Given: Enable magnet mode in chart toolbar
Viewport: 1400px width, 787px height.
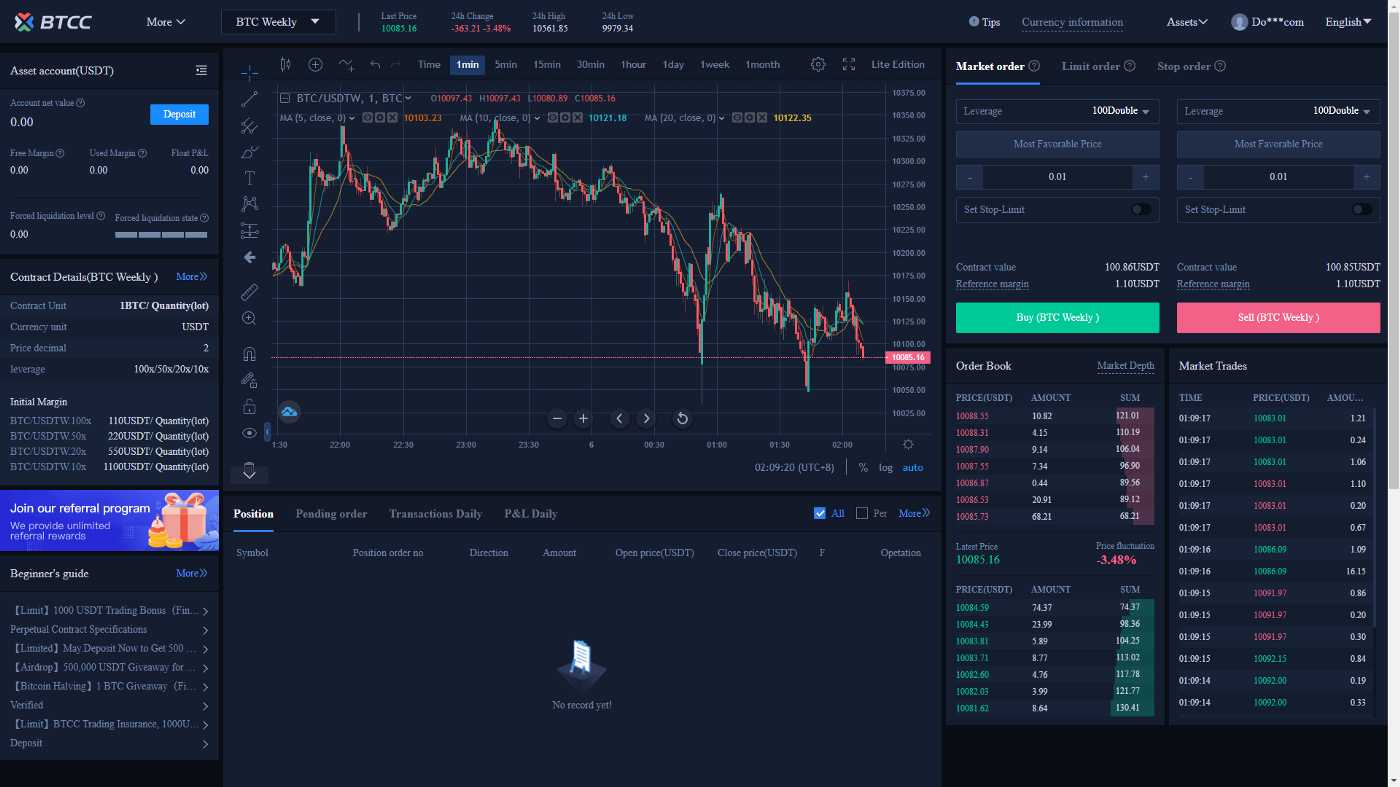Looking at the screenshot, I should coord(249,354).
